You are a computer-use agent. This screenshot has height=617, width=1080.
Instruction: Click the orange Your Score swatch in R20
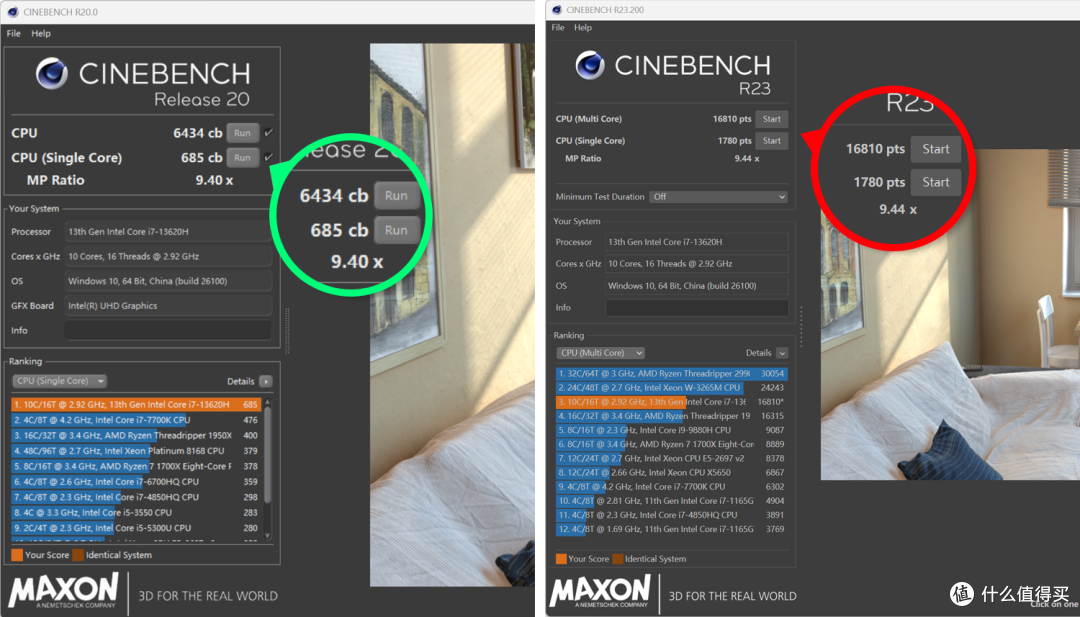(17, 555)
